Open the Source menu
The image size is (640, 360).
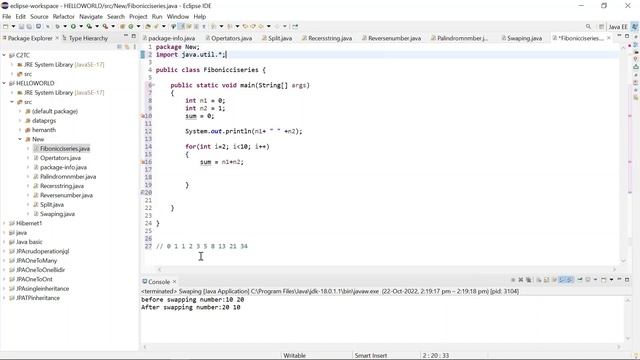coord(39,16)
